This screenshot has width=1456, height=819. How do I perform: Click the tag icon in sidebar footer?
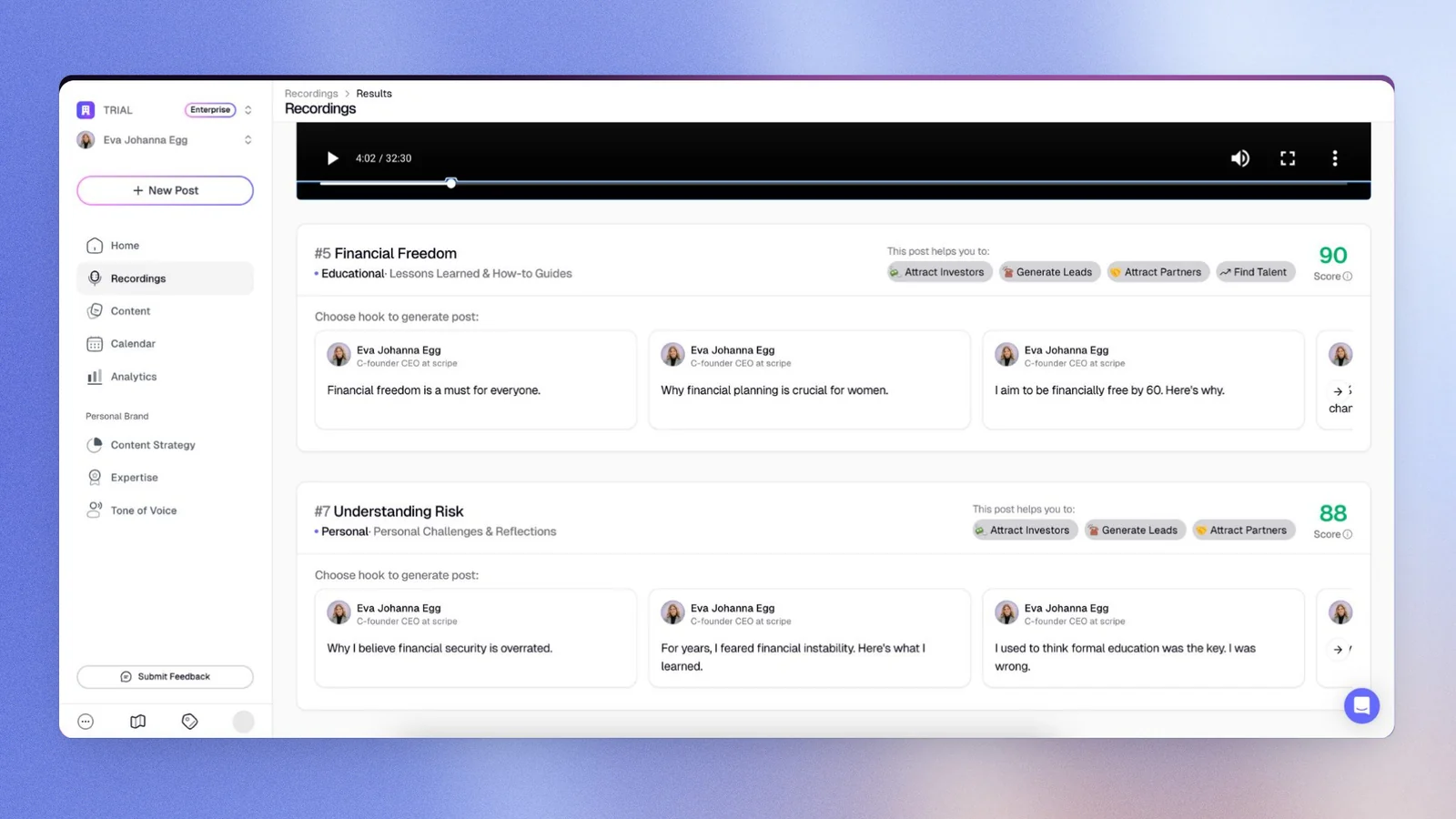189,722
